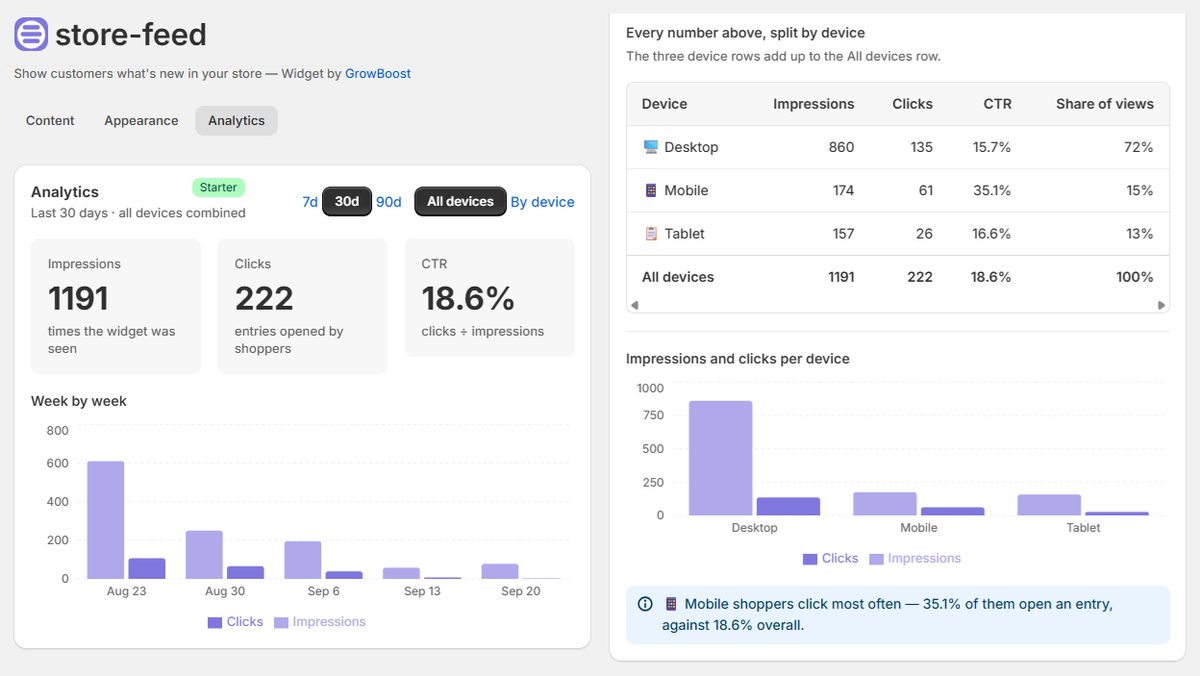
Task: Click the Starter plan badge
Action: pos(218,187)
